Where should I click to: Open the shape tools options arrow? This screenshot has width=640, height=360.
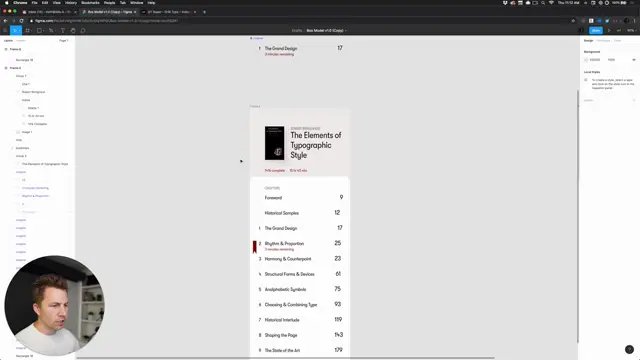coord(43,31)
